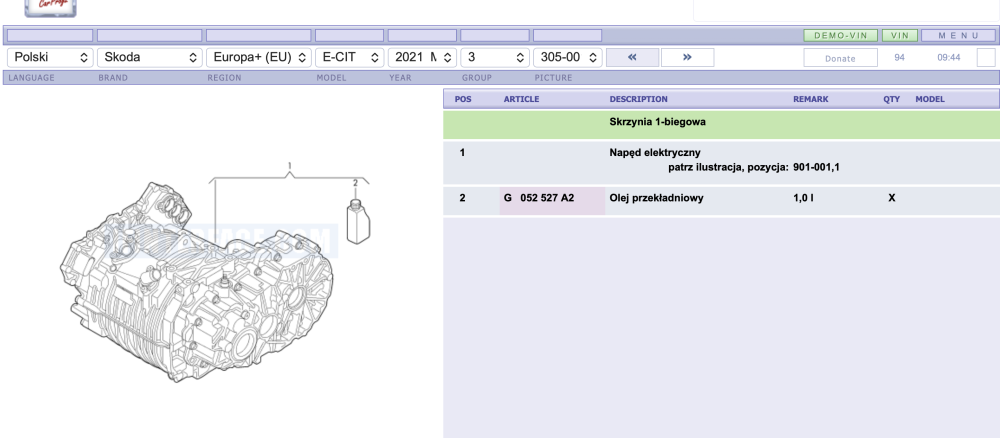This screenshot has width=1000, height=438.
Task: Click the DEMO-VIN button
Action: (x=841, y=36)
